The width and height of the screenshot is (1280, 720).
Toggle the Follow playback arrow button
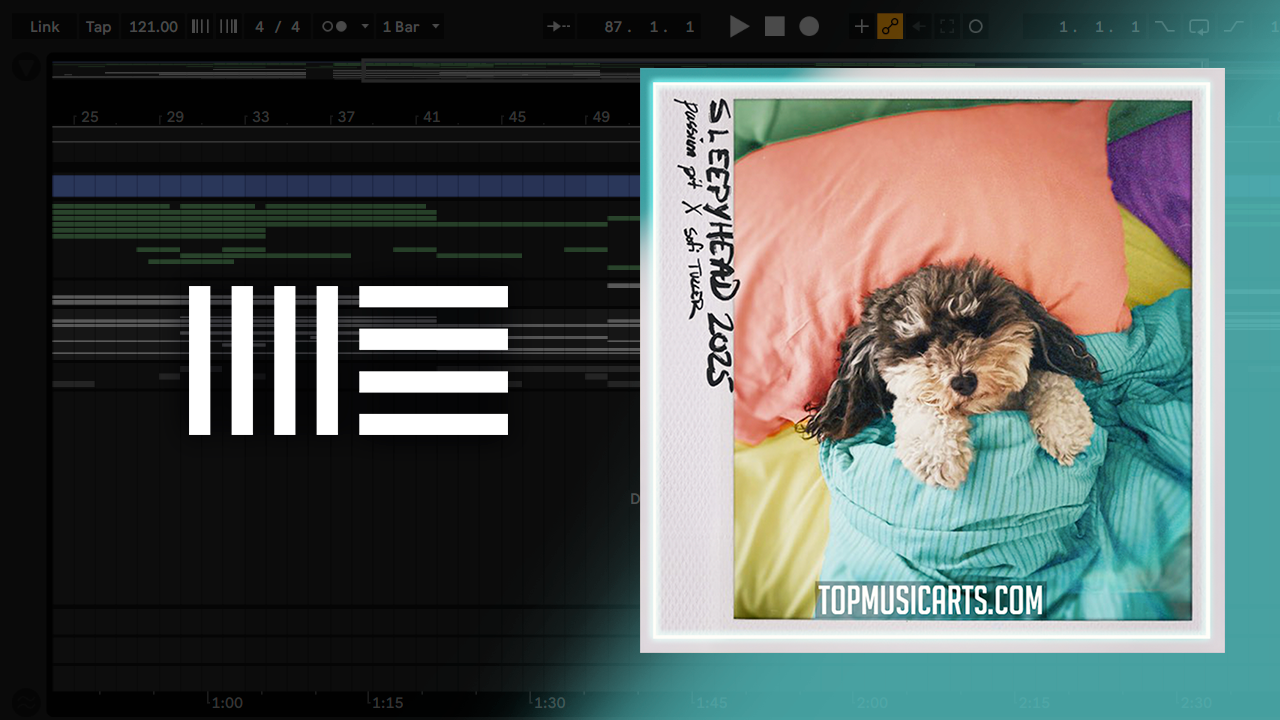pyautogui.click(x=559, y=27)
